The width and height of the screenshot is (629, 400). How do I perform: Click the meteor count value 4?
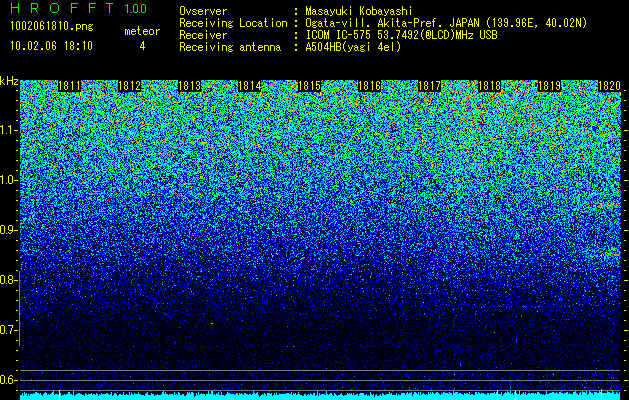(x=142, y=46)
